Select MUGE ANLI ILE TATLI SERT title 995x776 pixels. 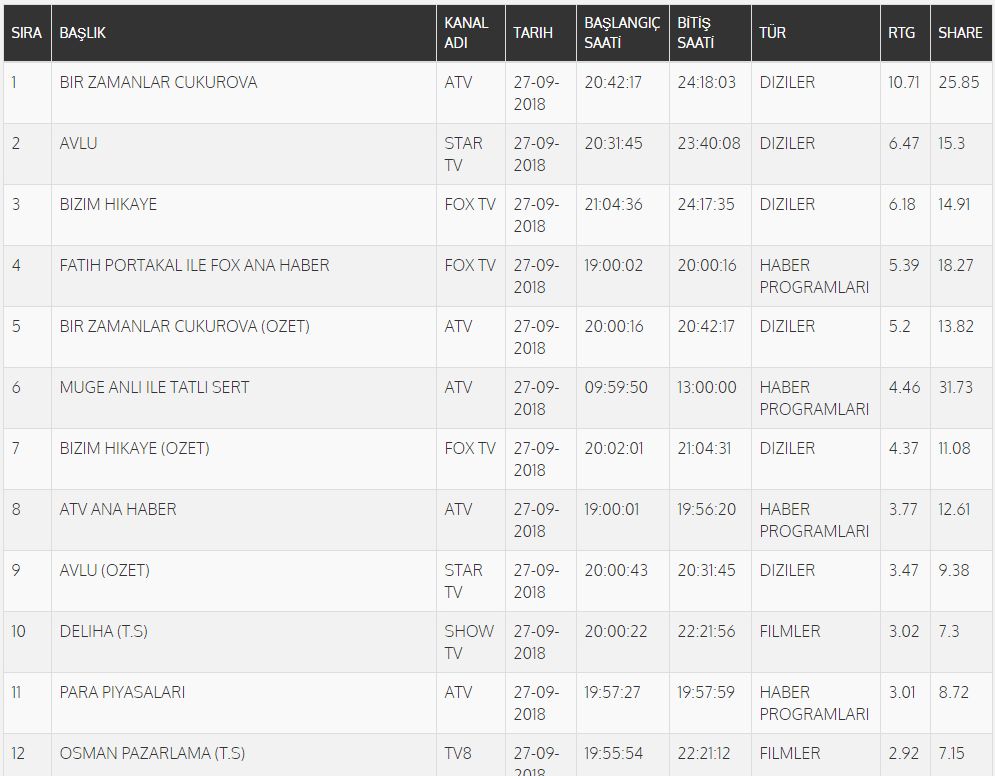(x=154, y=387)
